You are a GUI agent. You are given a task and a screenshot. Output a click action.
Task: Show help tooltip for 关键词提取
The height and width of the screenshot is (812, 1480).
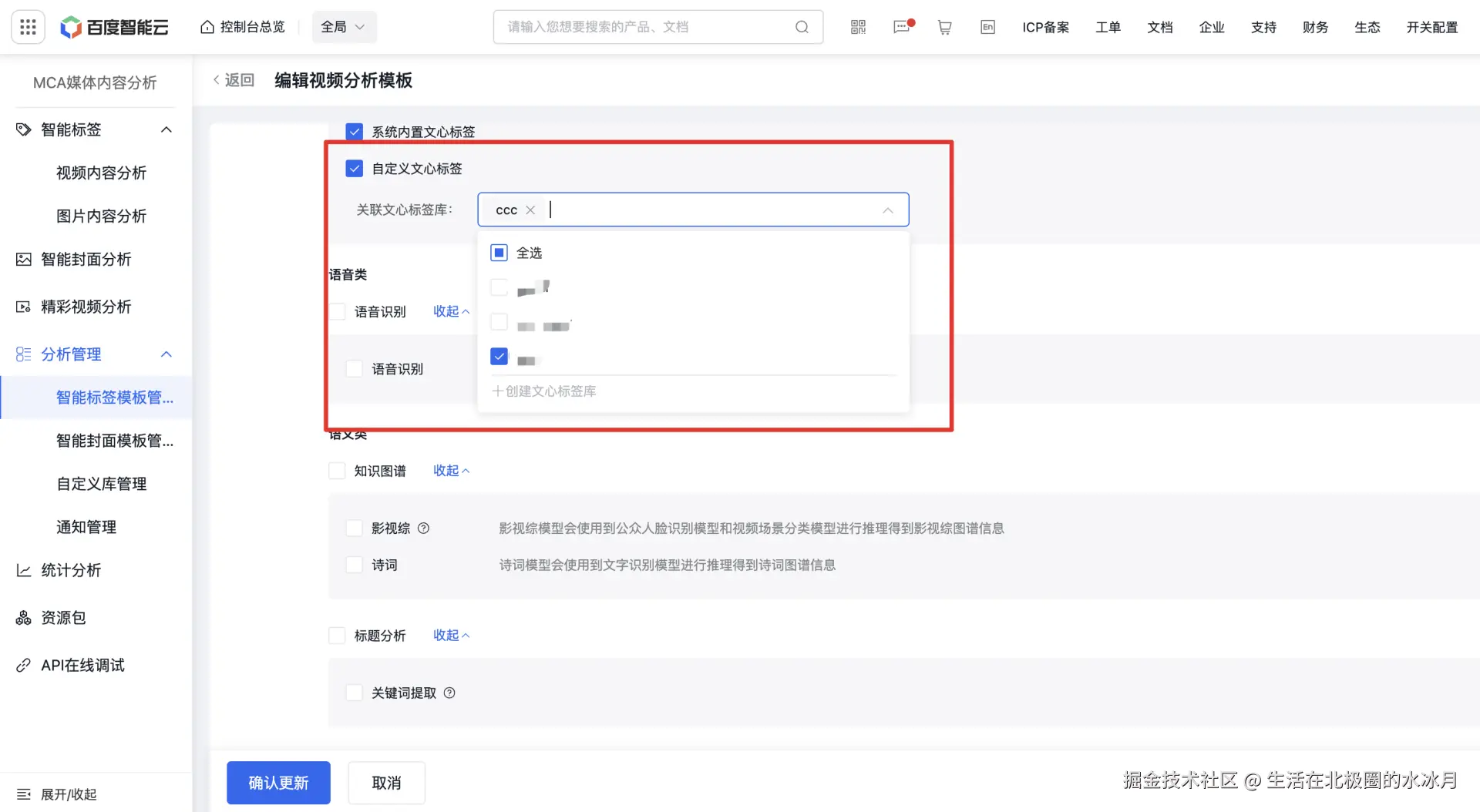[x=449, y=693]
